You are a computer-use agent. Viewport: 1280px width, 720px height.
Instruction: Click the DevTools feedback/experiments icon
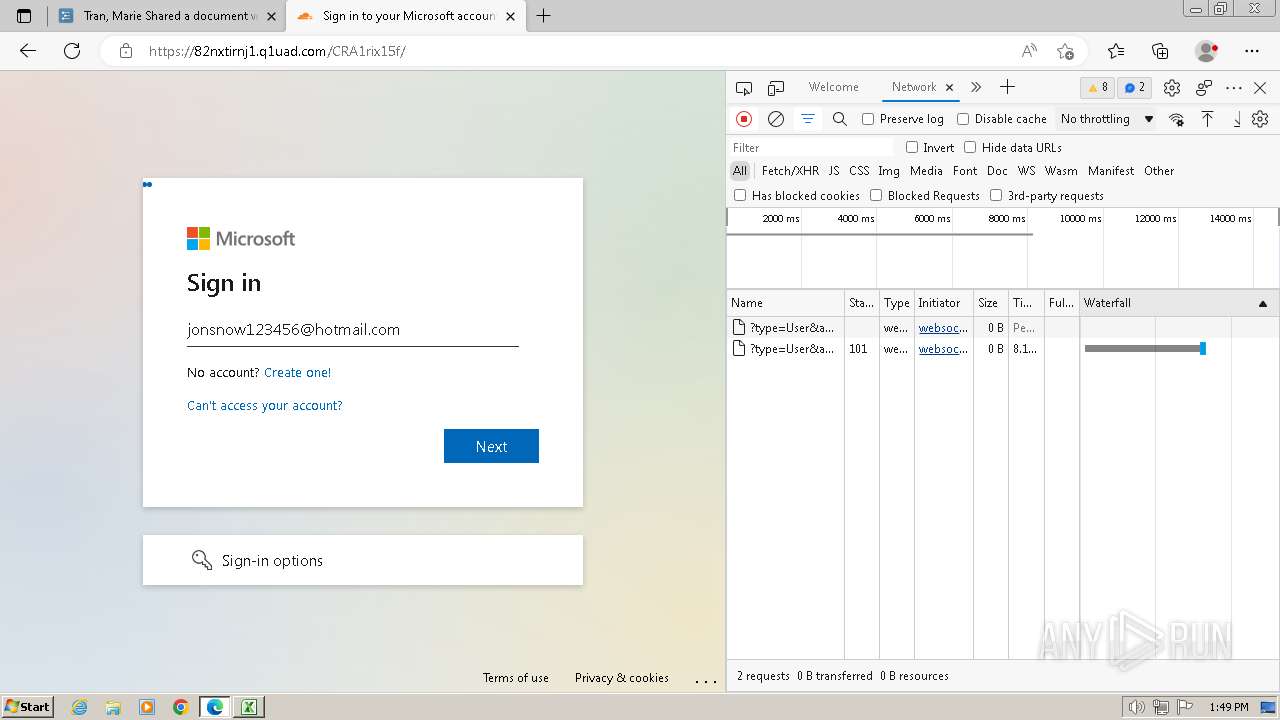(1204, 88)
